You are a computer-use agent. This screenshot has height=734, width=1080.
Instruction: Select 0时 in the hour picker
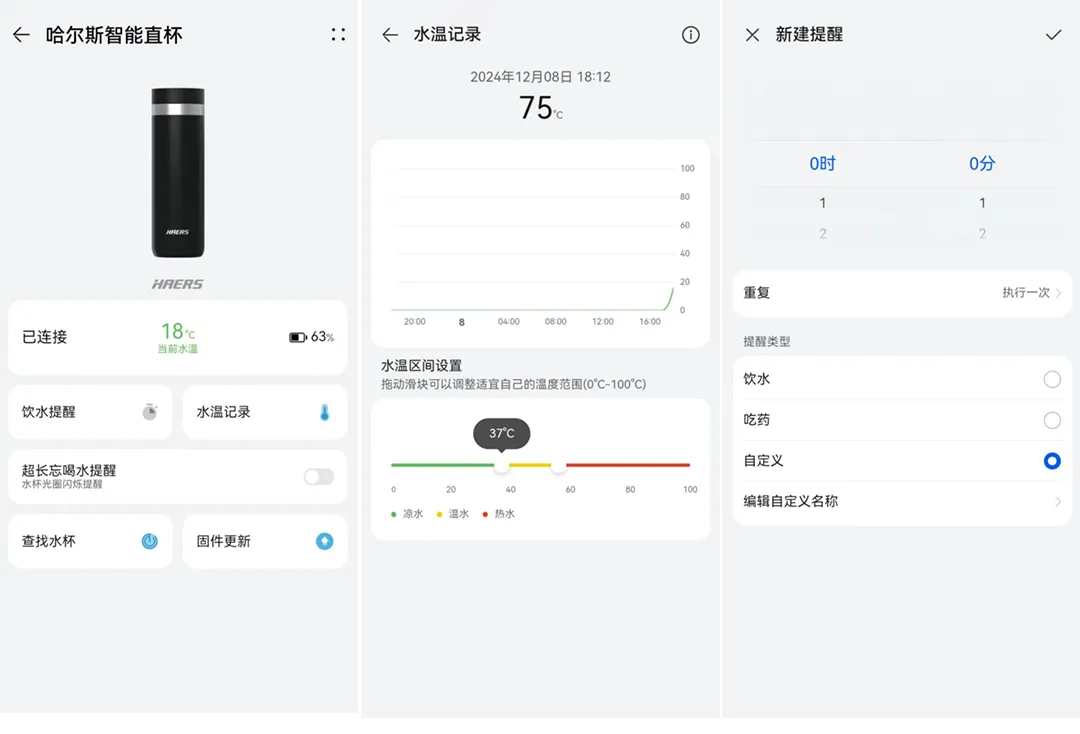[x=822, y=163]
